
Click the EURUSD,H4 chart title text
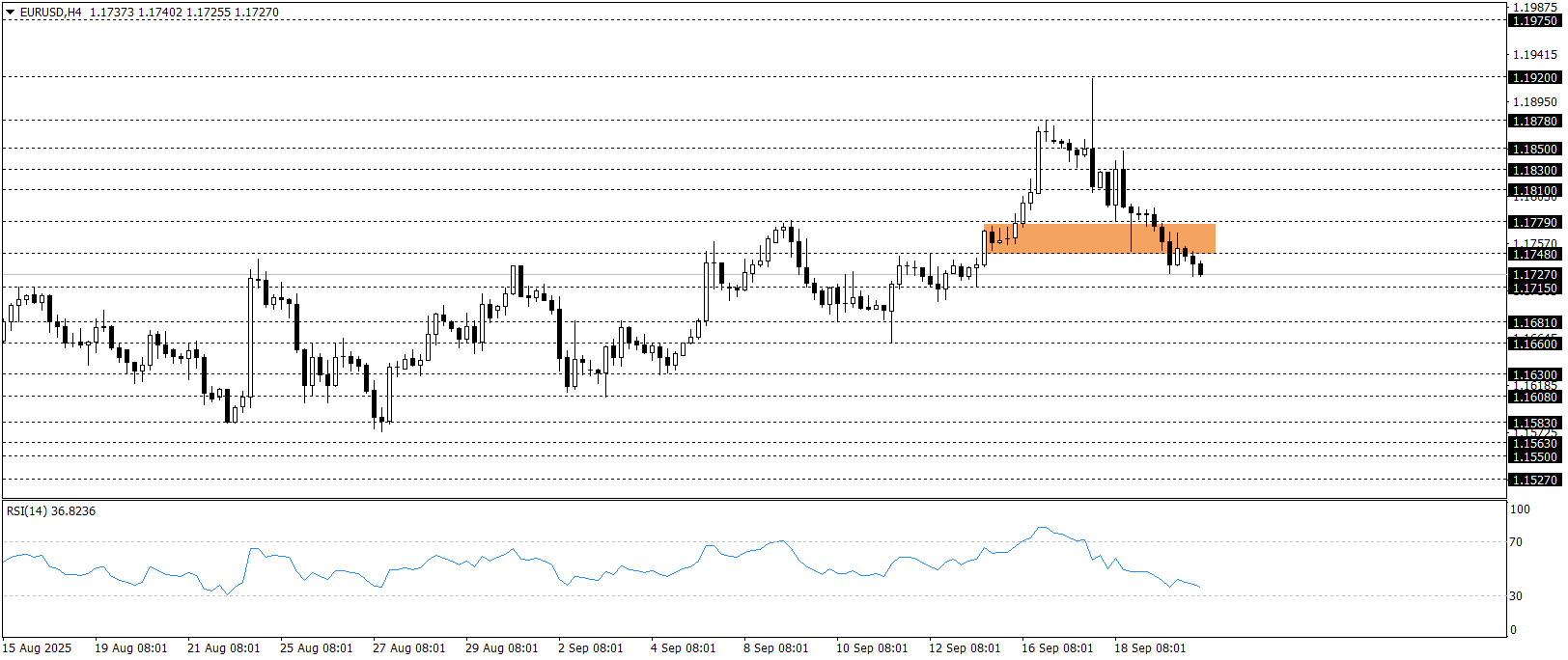click(x=51, y=13)
